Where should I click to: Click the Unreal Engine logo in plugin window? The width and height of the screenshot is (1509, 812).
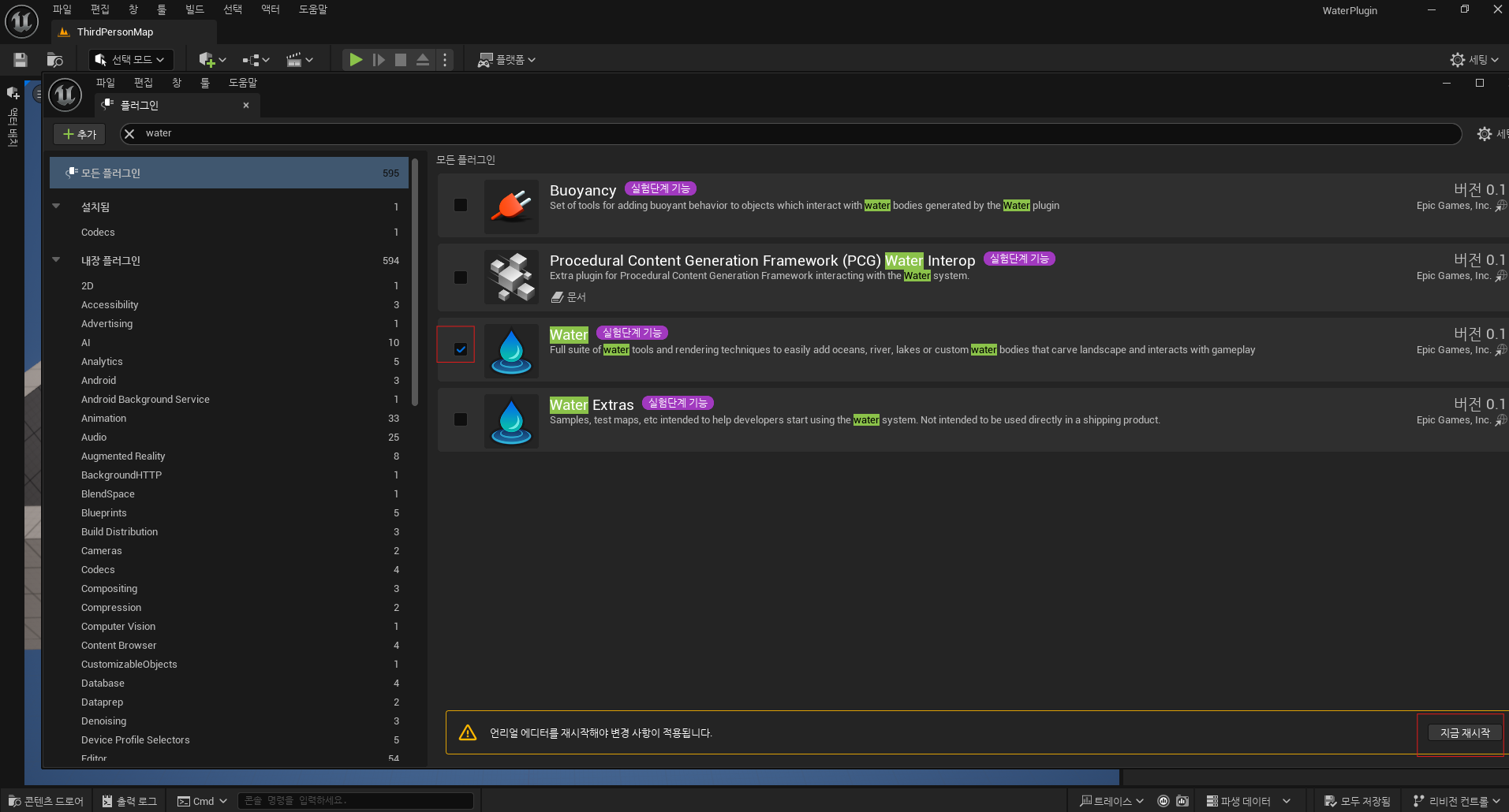point(65,95)
